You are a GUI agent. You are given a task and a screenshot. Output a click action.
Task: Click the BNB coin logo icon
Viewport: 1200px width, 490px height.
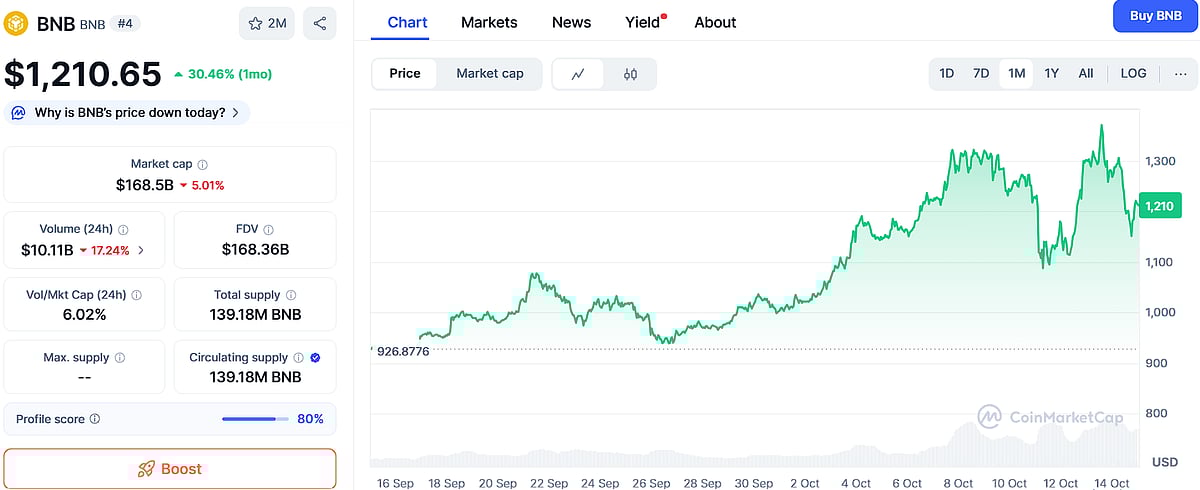[x=16, y=23]
